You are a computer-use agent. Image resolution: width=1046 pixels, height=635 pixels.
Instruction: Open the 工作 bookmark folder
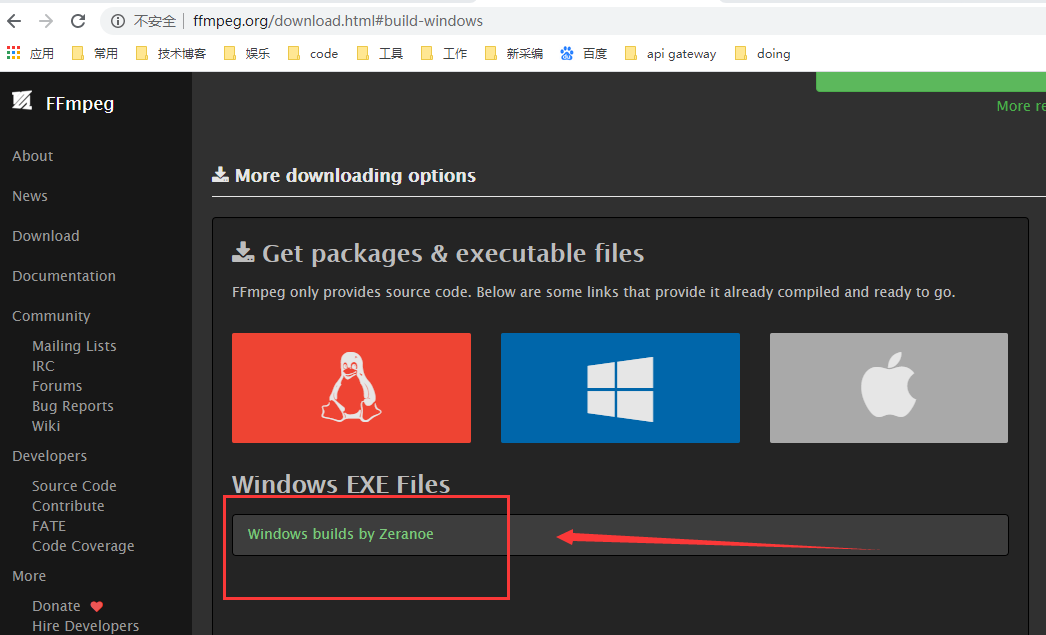(x=444, y=53)
